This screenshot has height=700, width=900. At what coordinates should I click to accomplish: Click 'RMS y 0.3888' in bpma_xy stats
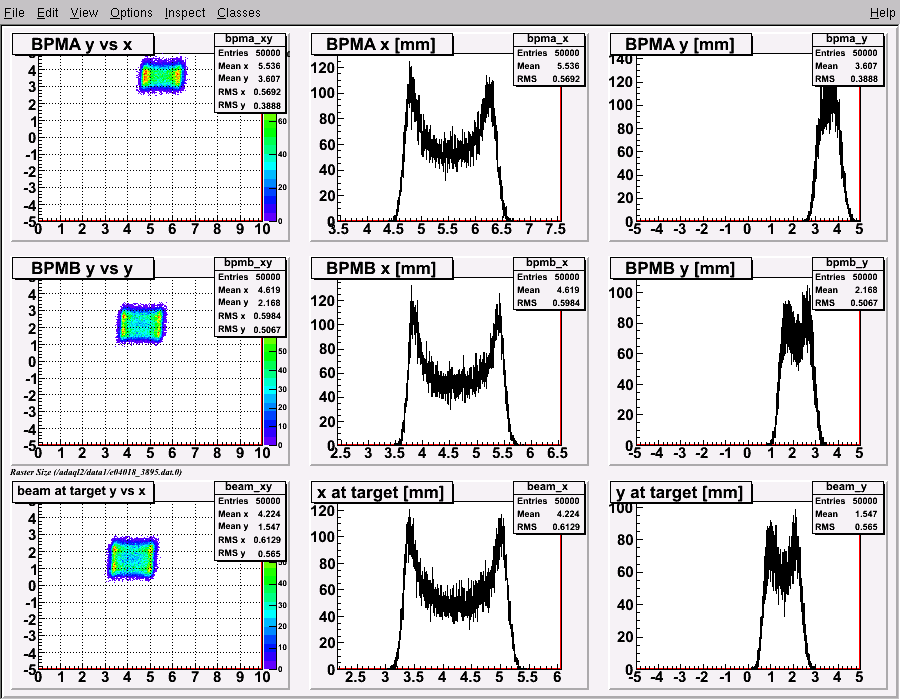249,105
